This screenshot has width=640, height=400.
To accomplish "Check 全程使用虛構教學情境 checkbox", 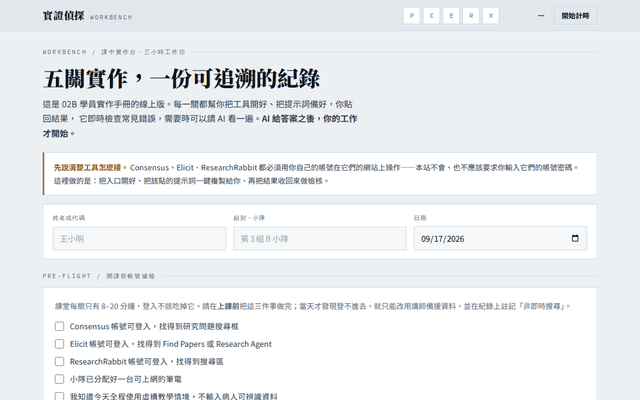I will pyautogui.click(x=60, y=396).
